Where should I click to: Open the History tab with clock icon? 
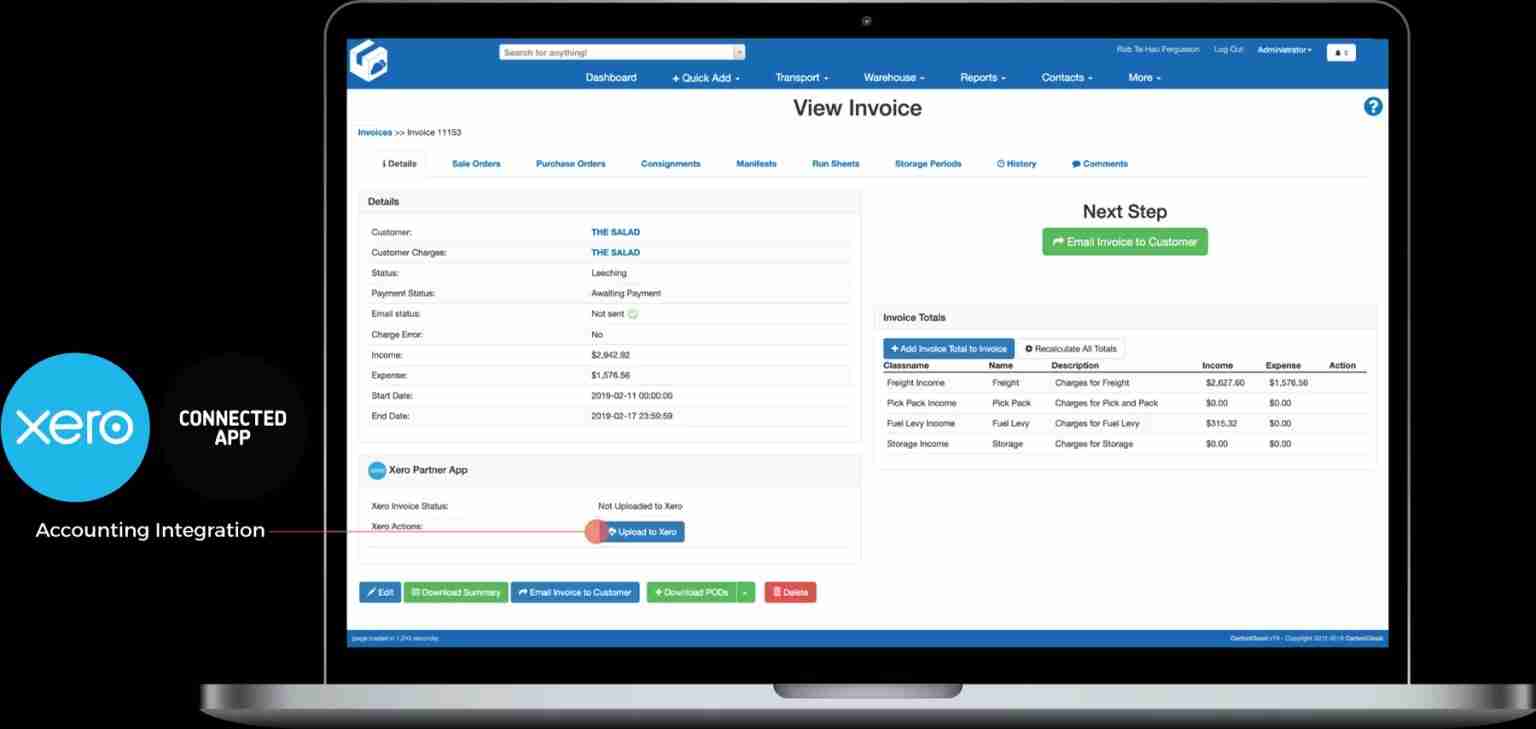pos(1016,164)
